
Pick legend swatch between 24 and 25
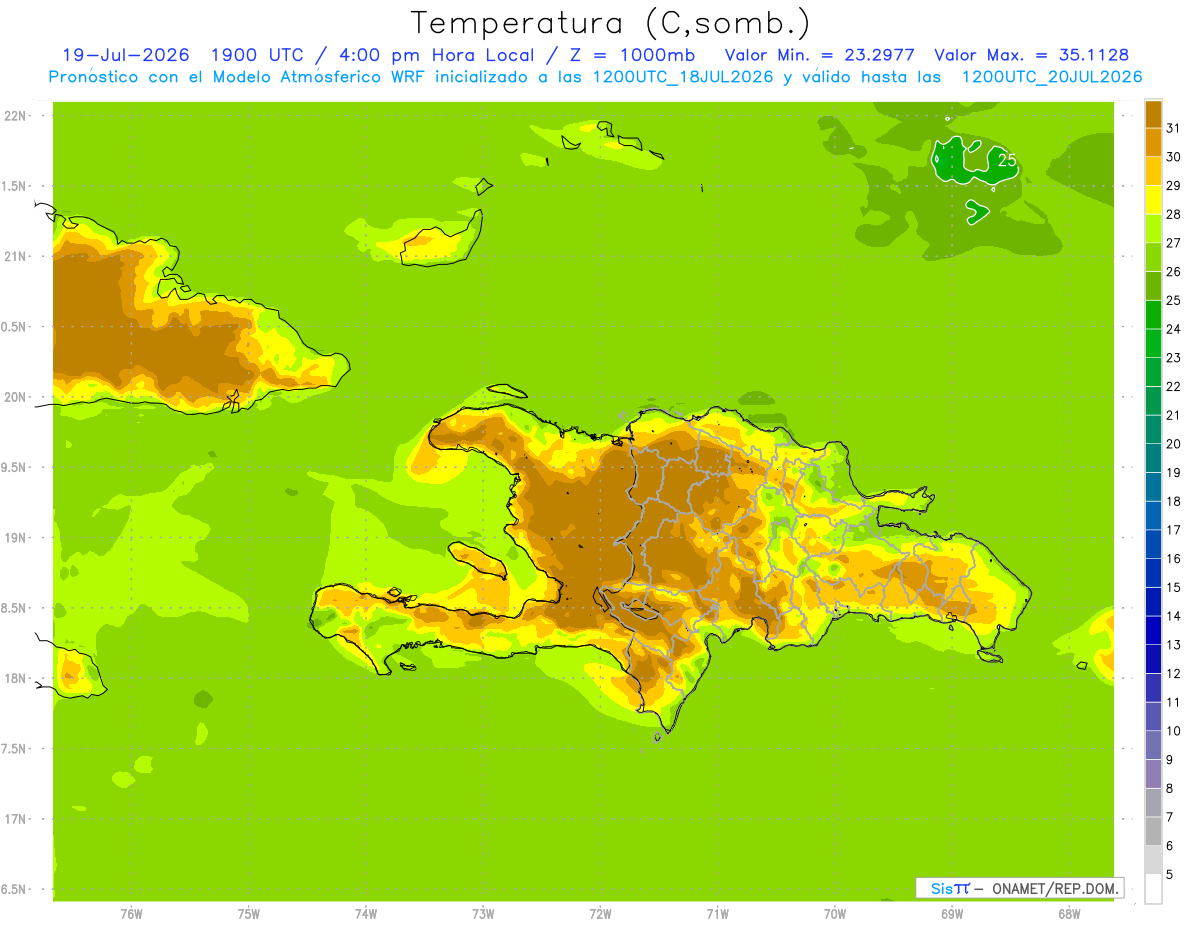pyautogui.click(x=1153, y=314)
